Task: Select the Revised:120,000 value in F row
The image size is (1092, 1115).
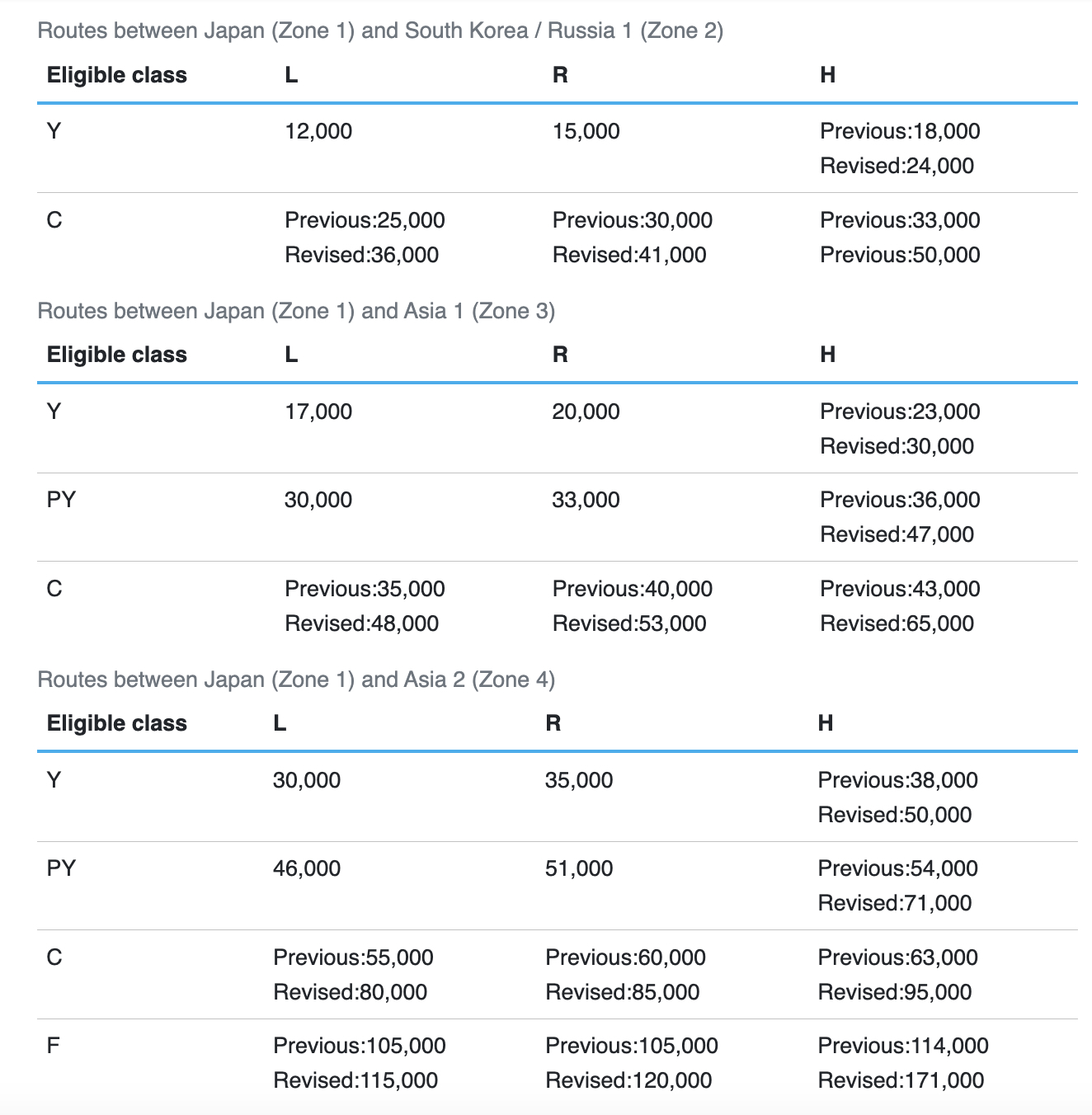Action: click(x=628, y=1080)
